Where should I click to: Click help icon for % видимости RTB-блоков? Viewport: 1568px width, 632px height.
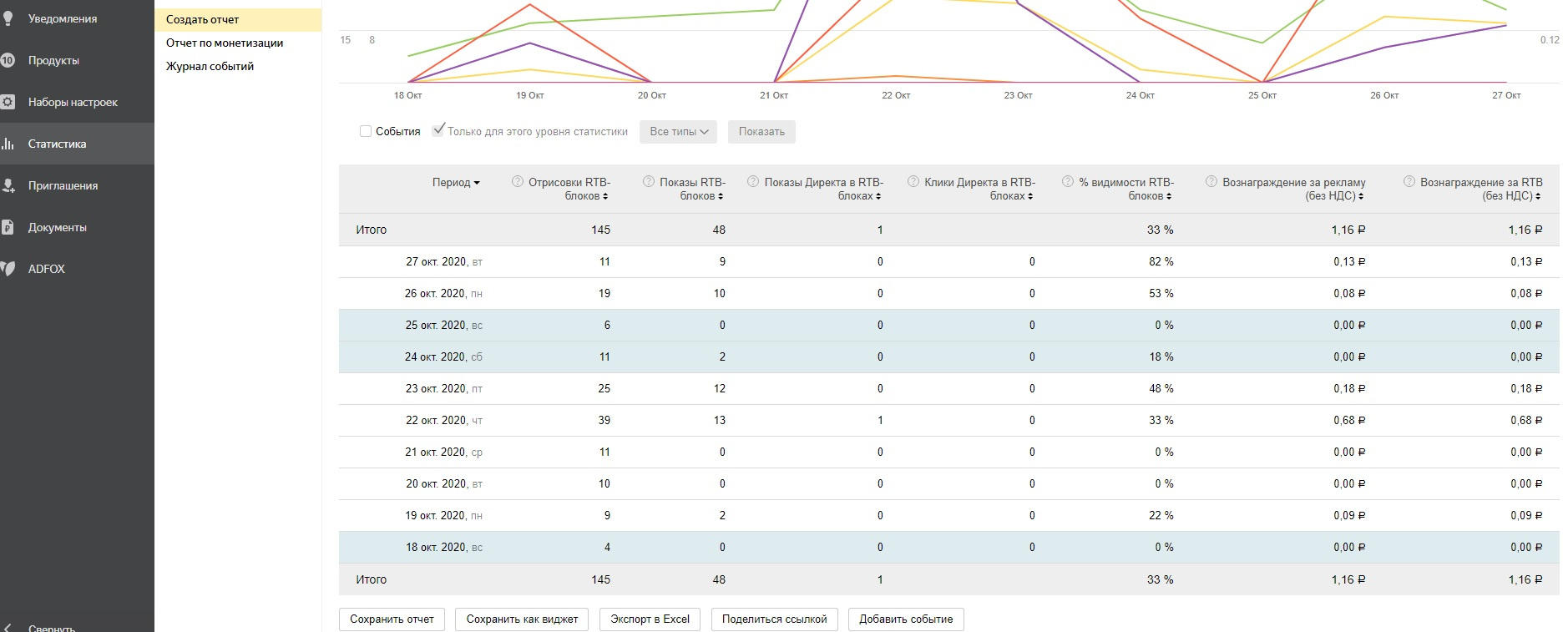[1068, 182]
